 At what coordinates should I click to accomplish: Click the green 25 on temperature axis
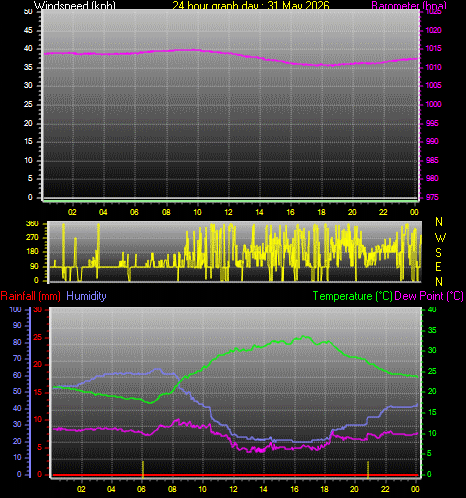click(x=432, y=371)
